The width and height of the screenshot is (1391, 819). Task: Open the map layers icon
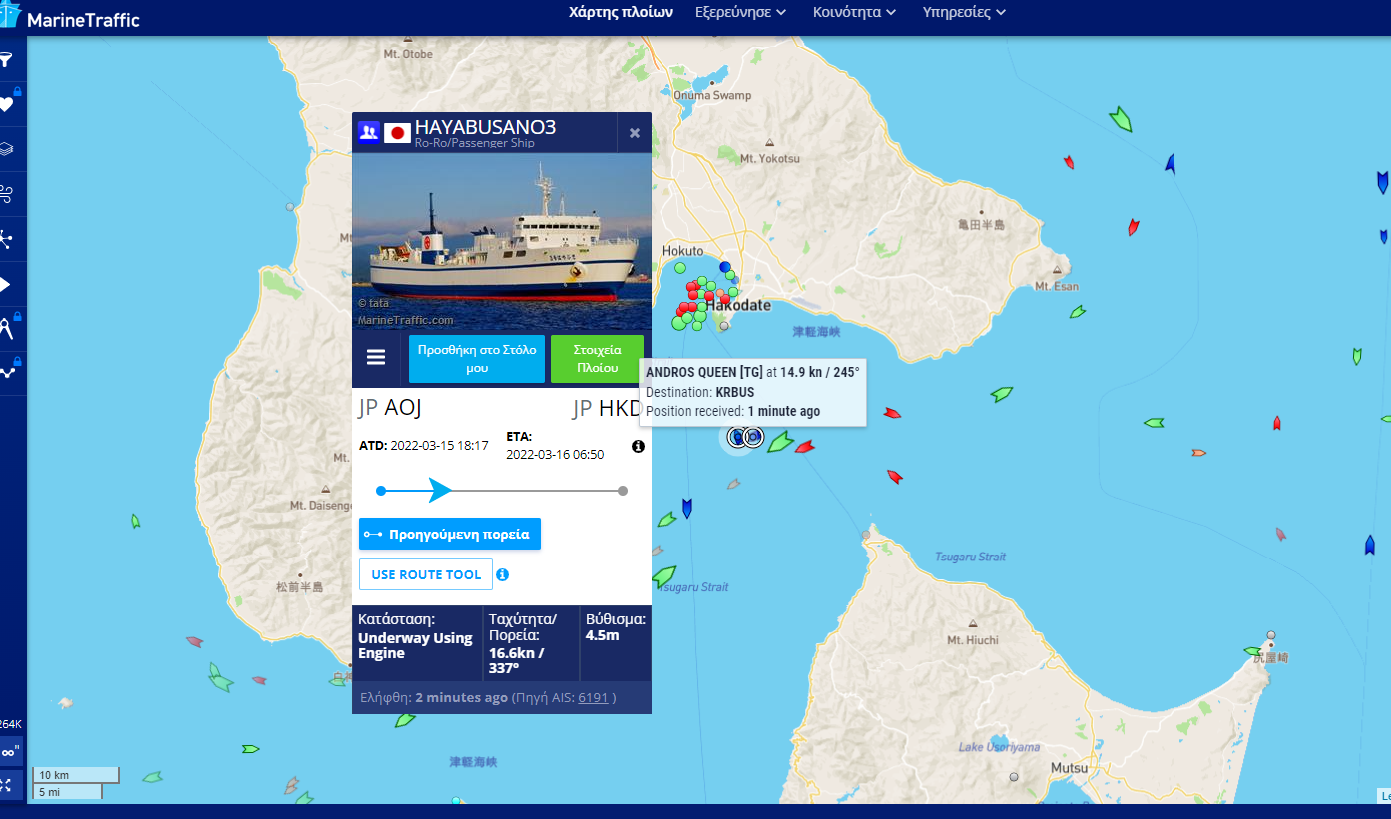tap(6, 149)
